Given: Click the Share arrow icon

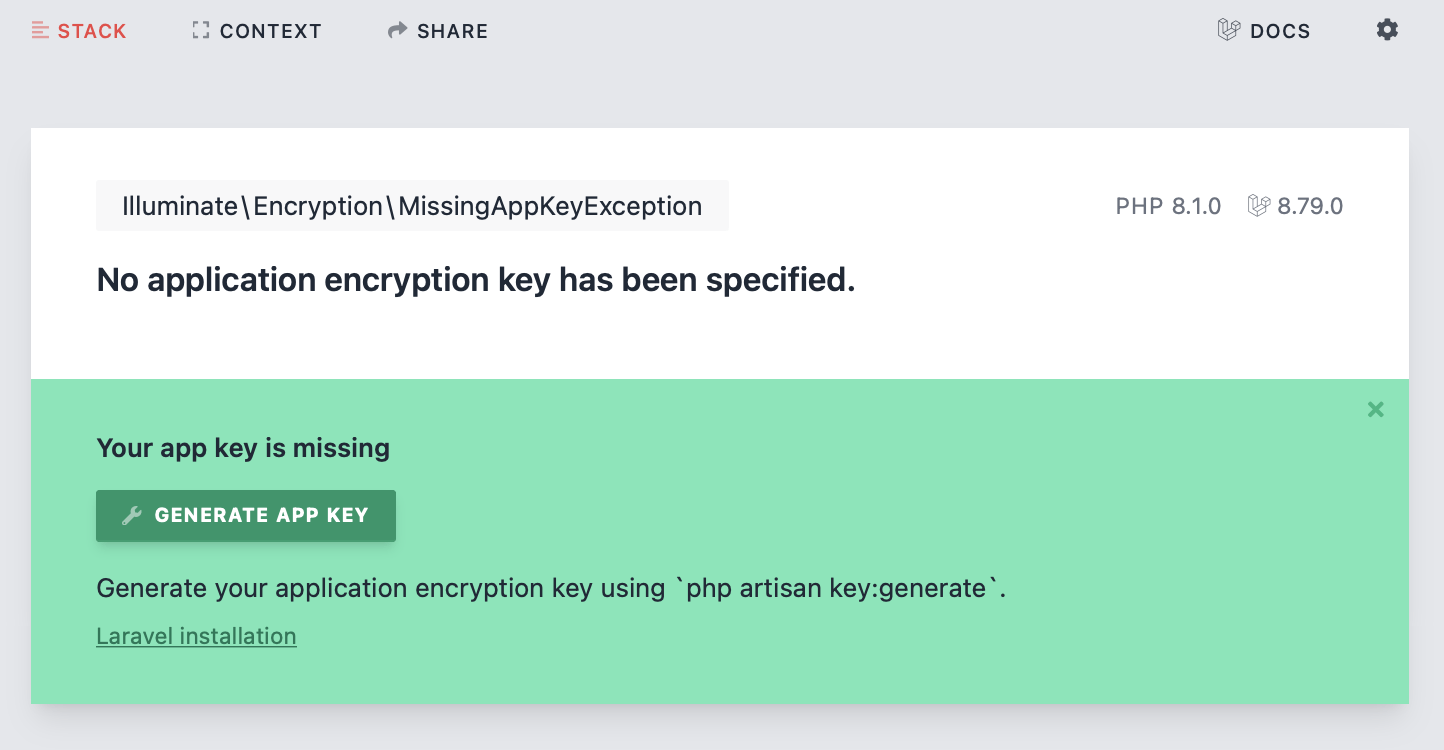Looking at the screenshot, I should 398,31.
